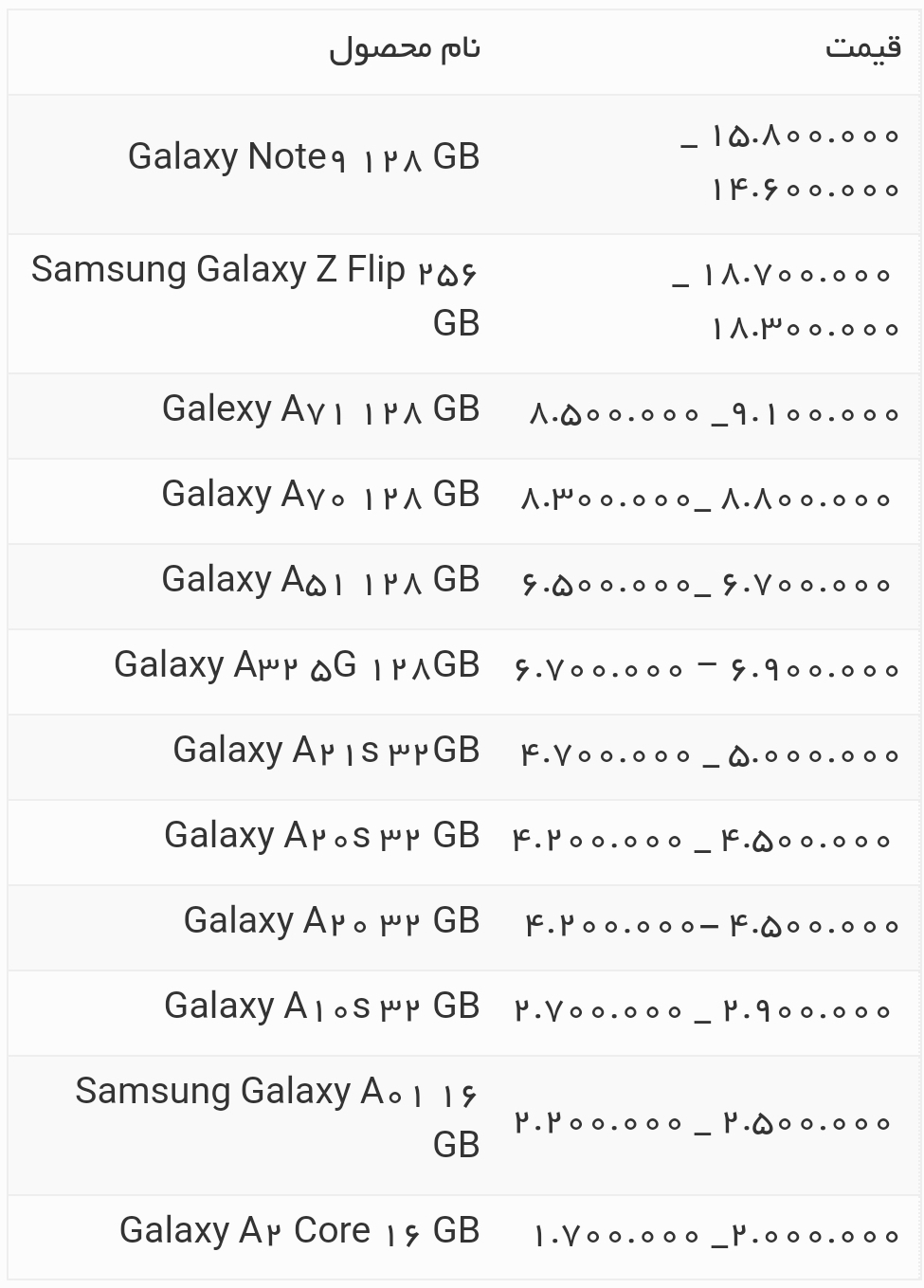Click the Galaxy A2 Core 16 GB name
This screenshot has height=1288, width=924.
299,1231
